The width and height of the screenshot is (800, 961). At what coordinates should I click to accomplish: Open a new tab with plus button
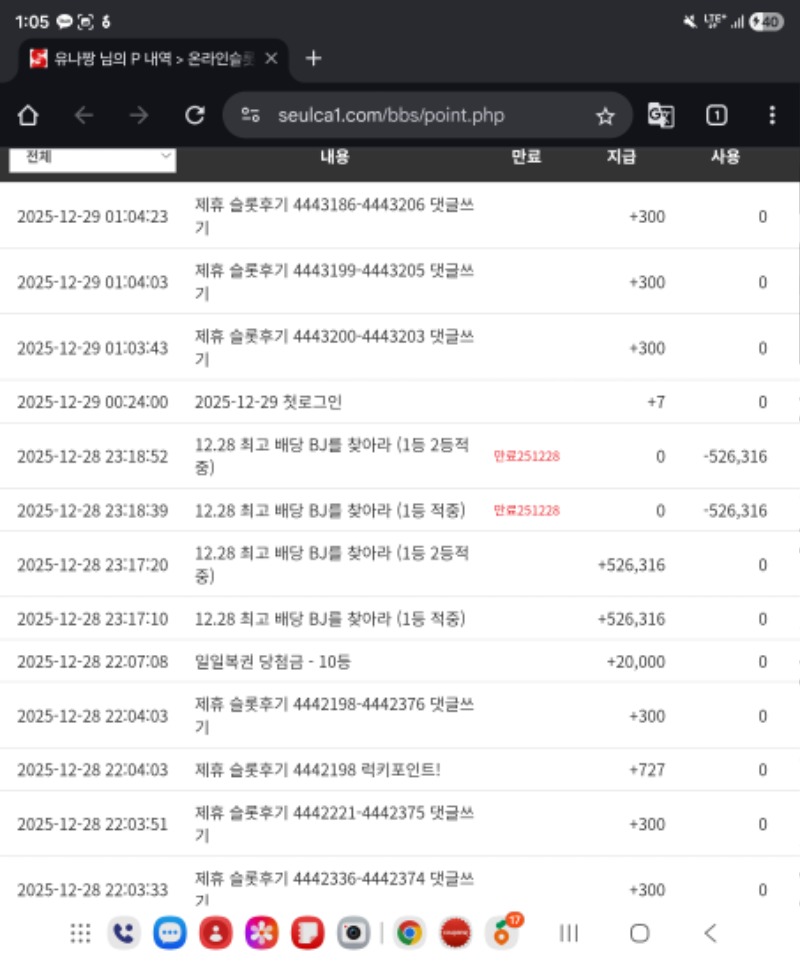coord(313,58)
